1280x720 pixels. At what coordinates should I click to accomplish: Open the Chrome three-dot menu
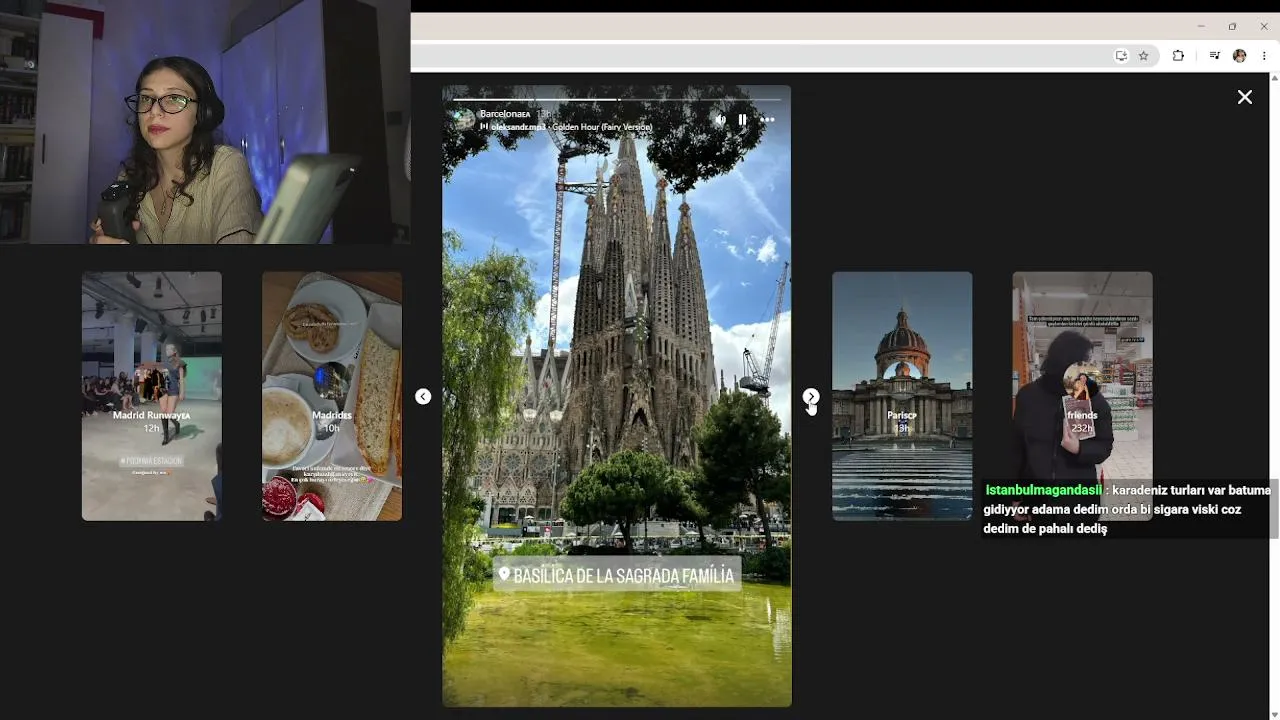1264,56
